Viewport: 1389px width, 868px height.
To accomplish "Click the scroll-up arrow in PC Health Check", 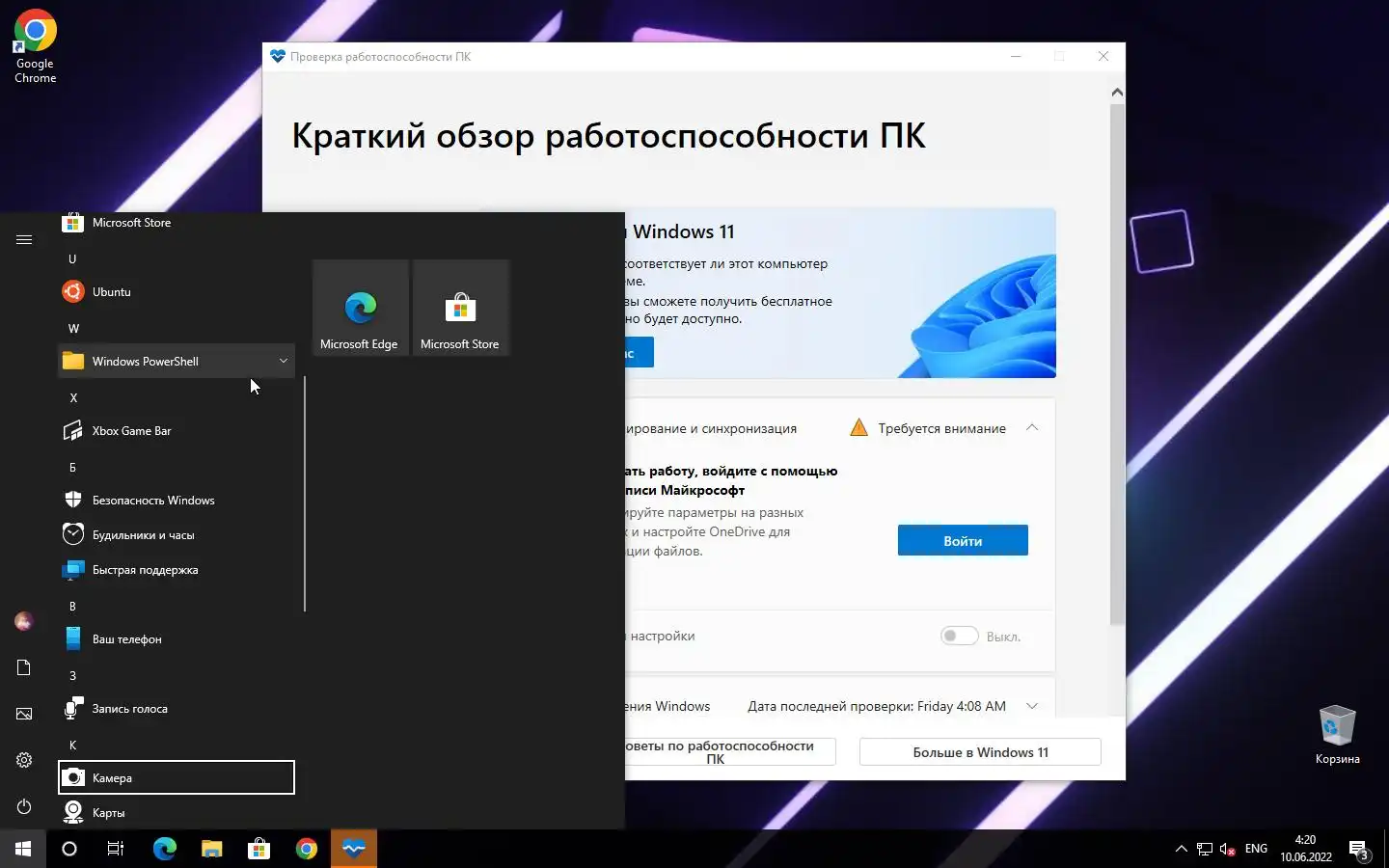I will (1117, 93).
